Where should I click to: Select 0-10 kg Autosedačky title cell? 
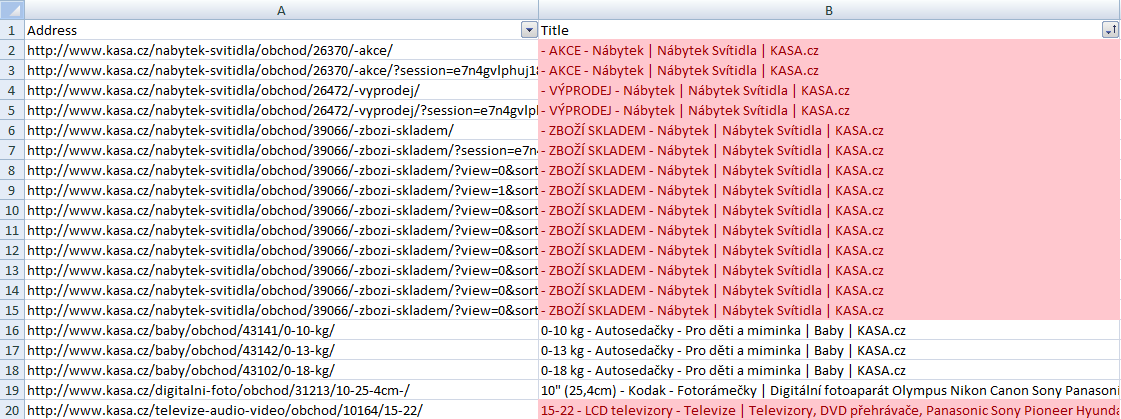pos(829,330)
